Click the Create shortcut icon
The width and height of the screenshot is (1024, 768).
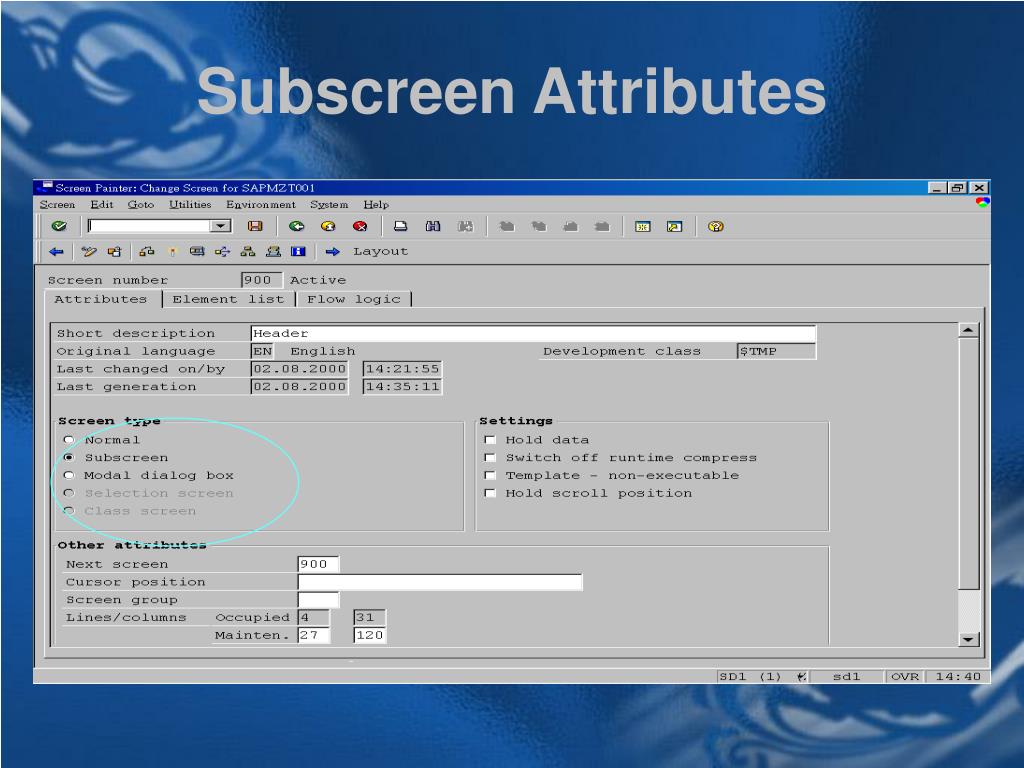pos(675,226)
